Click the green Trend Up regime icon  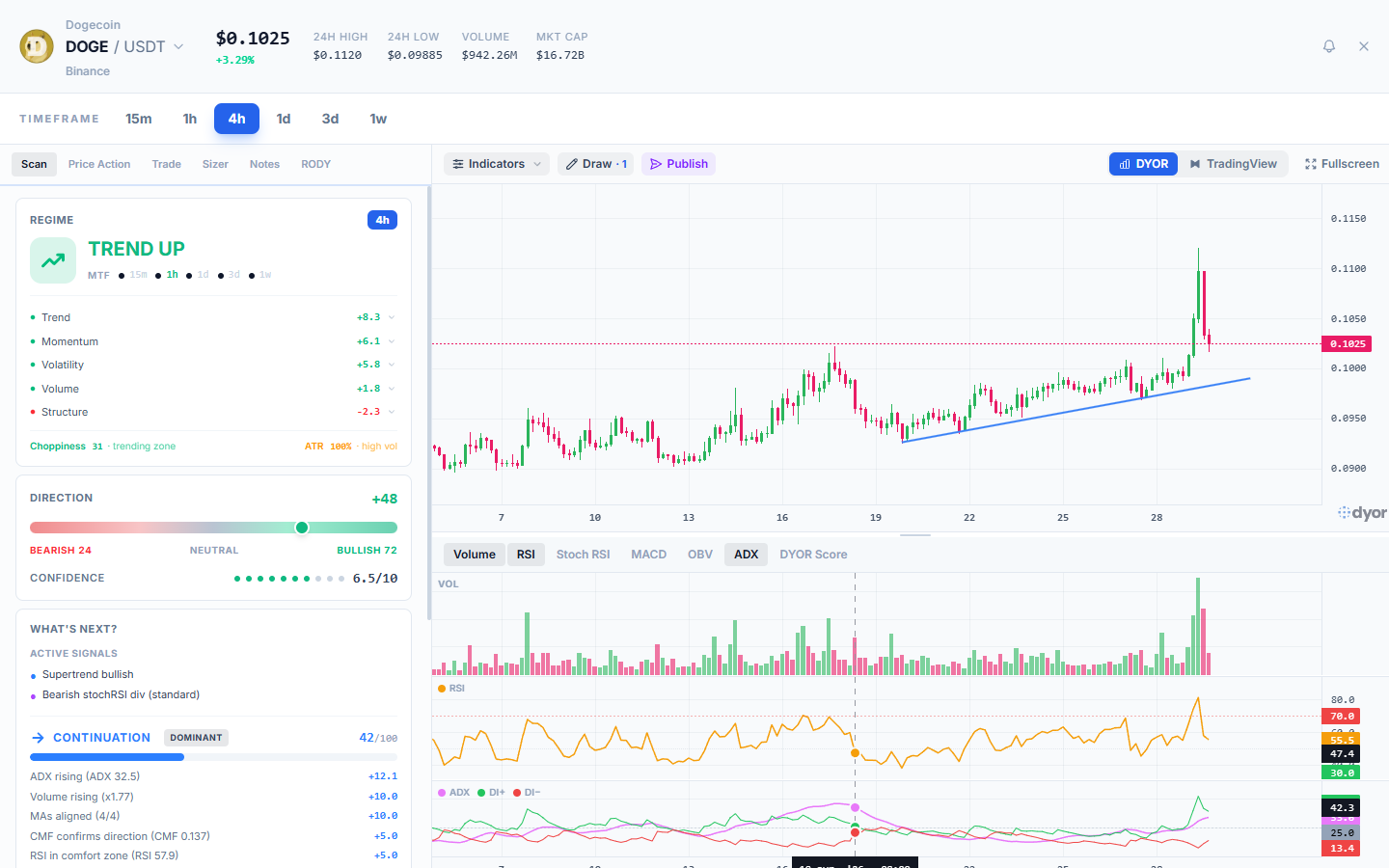click(x=53, y=260)
